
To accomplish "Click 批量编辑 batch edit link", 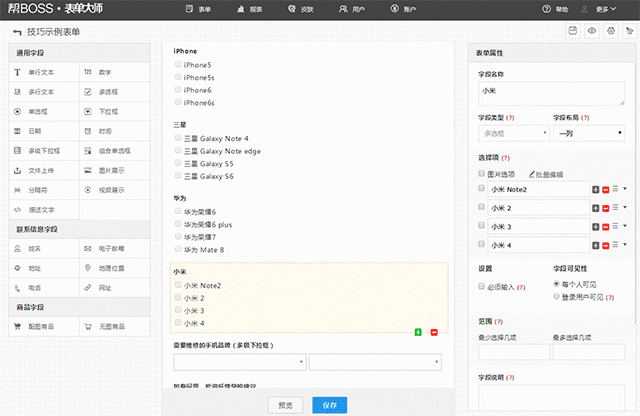I will click(546, 175).
